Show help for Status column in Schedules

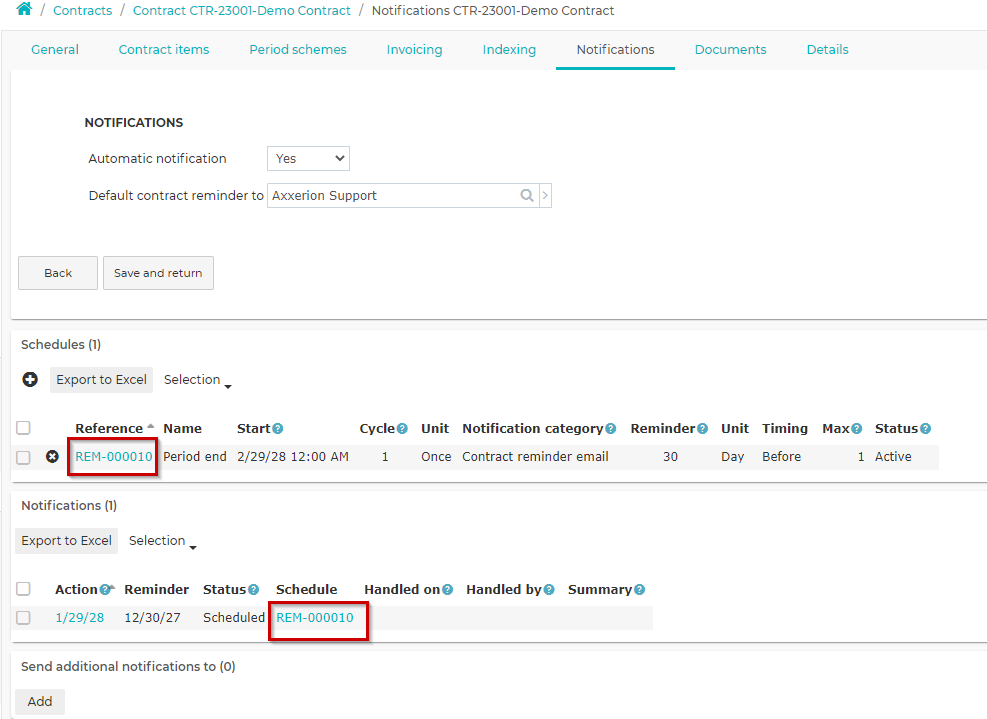(925, 429)
